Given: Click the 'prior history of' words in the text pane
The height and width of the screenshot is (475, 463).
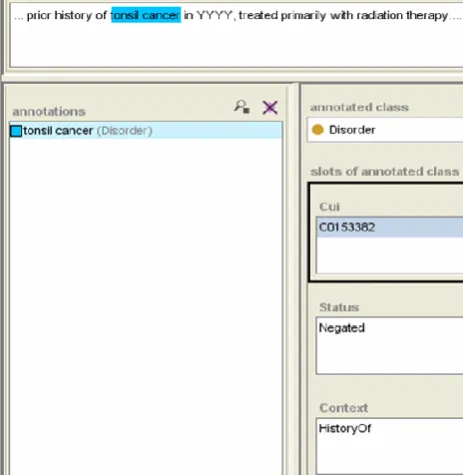Looking at the screenshot, I should 67,15.
